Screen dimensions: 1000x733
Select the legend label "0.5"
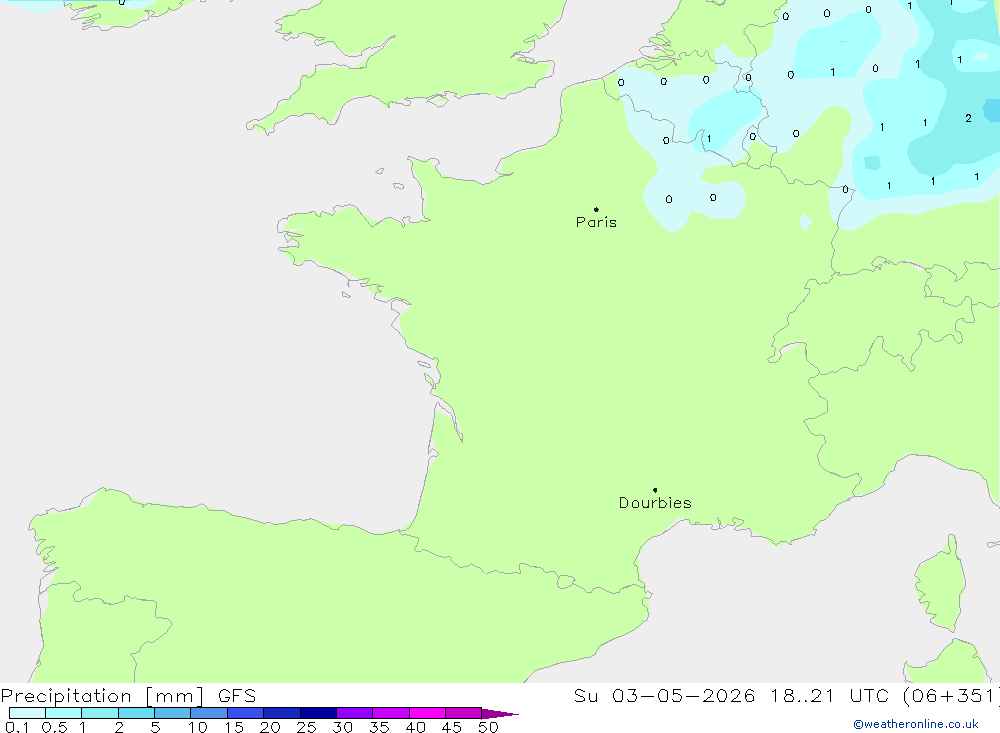point(54,727)
